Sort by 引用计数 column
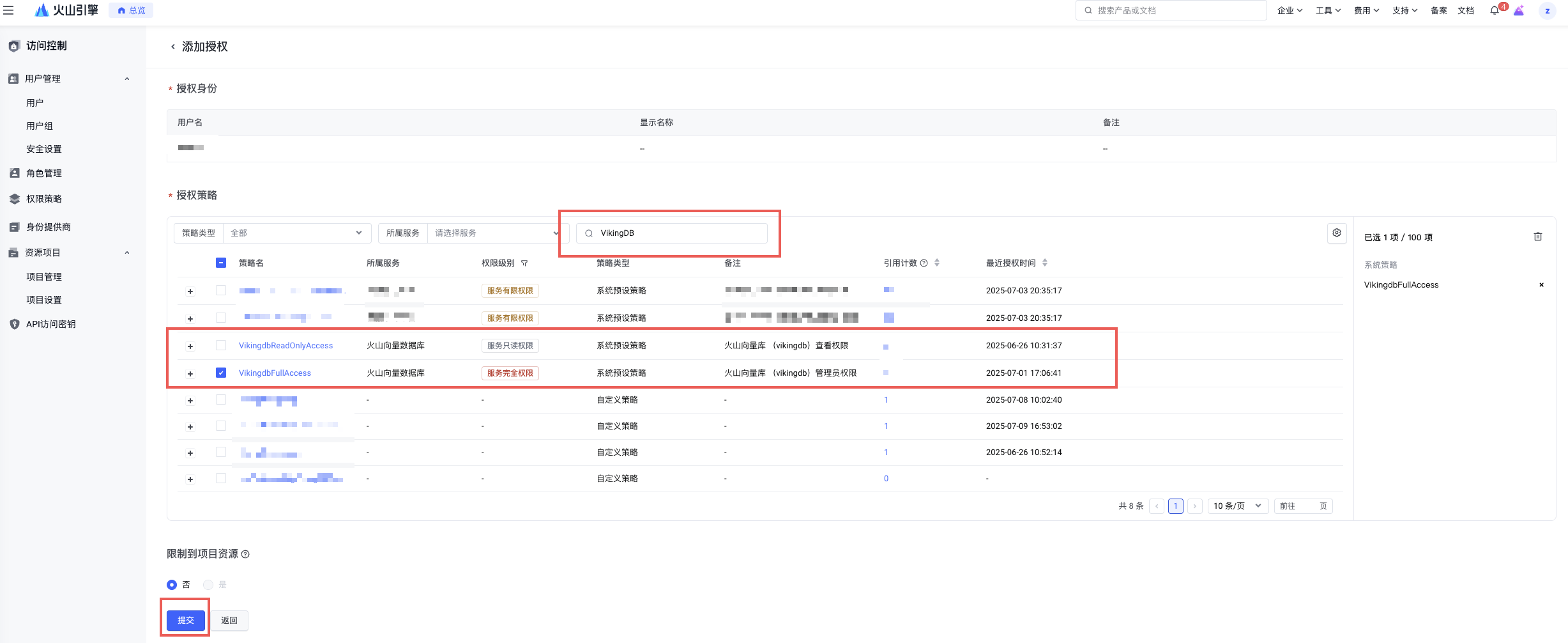The width and height of the screenshot is (1568, 643). coord(937,263)
